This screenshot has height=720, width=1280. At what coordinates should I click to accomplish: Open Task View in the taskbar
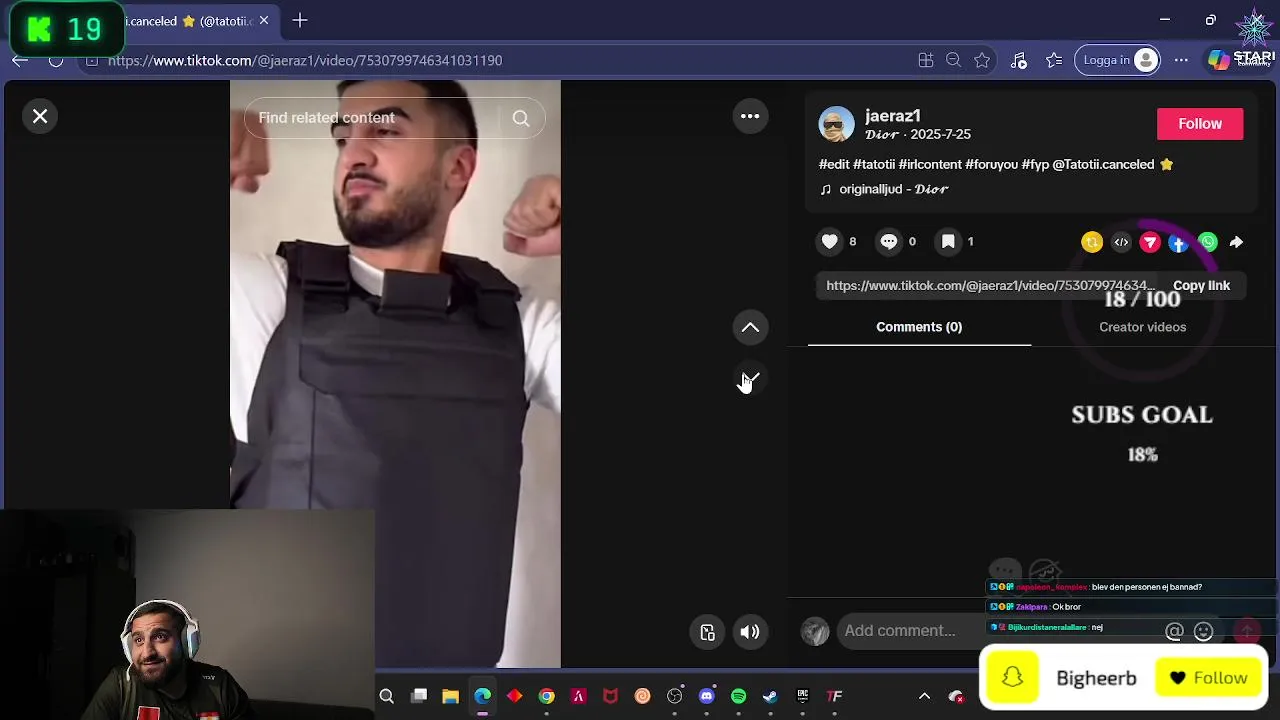click(419, 696)
